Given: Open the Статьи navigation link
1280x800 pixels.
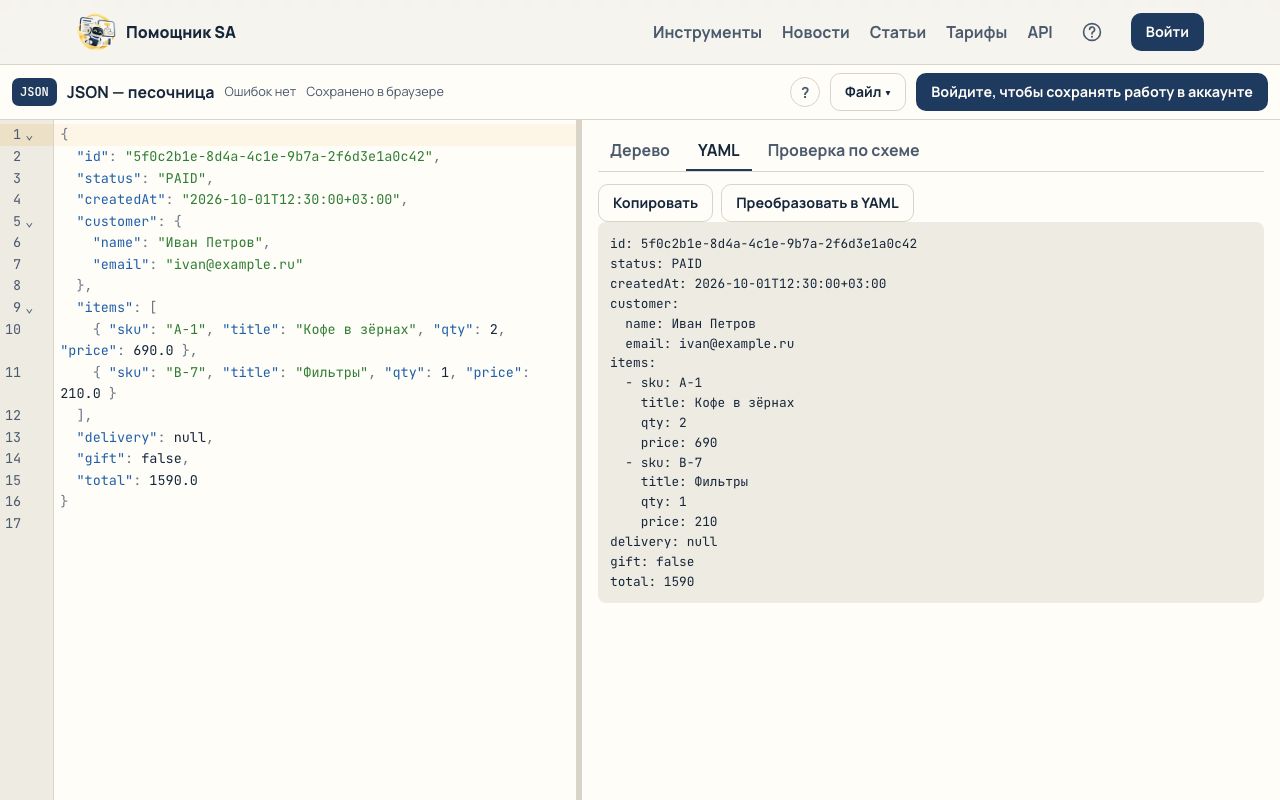Looking at the screenshot, I should pyautogui.click(x=898, y=32).
